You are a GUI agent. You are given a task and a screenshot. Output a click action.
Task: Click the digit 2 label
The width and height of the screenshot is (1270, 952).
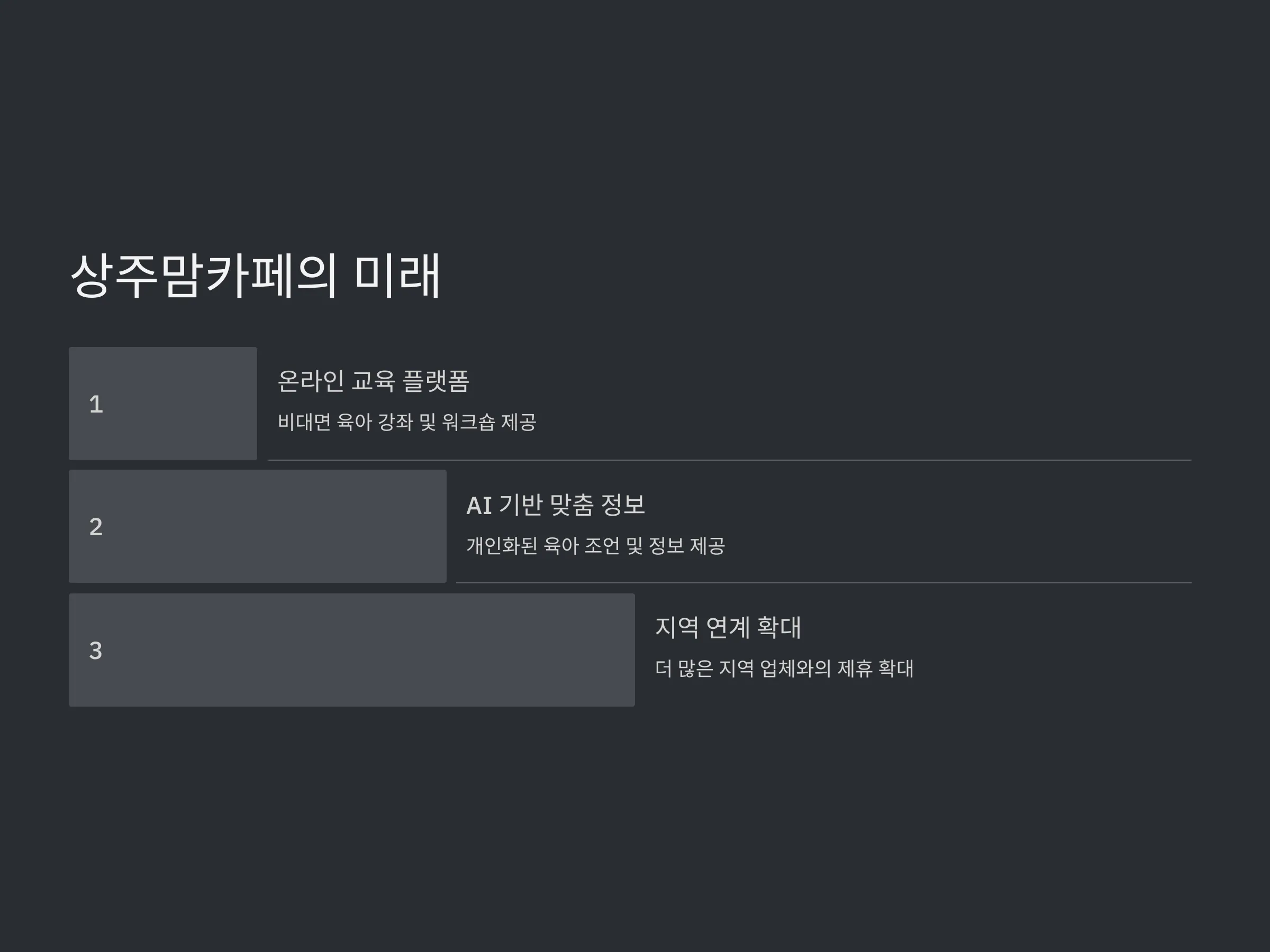pos(96,527)
